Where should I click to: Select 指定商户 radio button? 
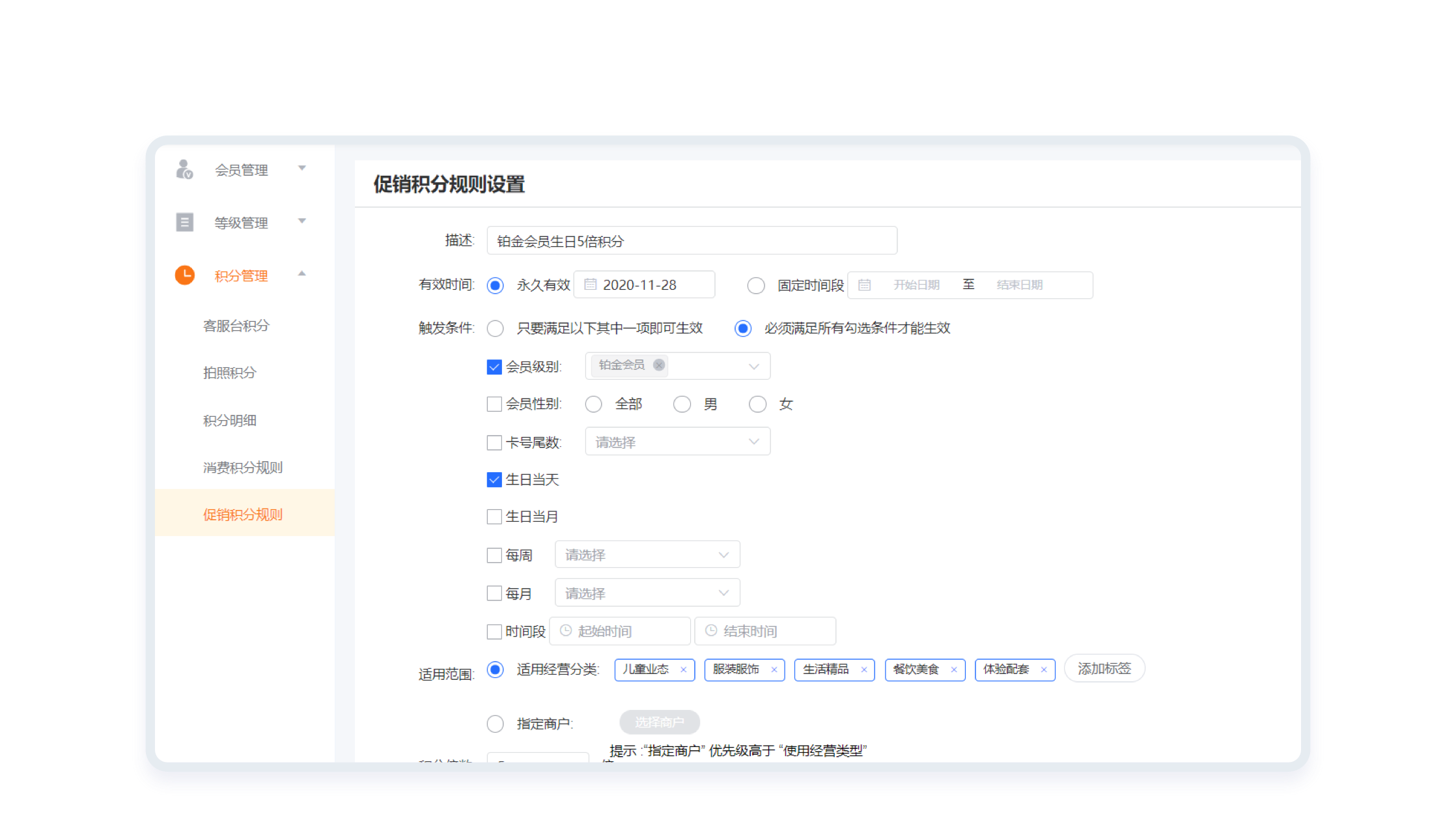496,724
